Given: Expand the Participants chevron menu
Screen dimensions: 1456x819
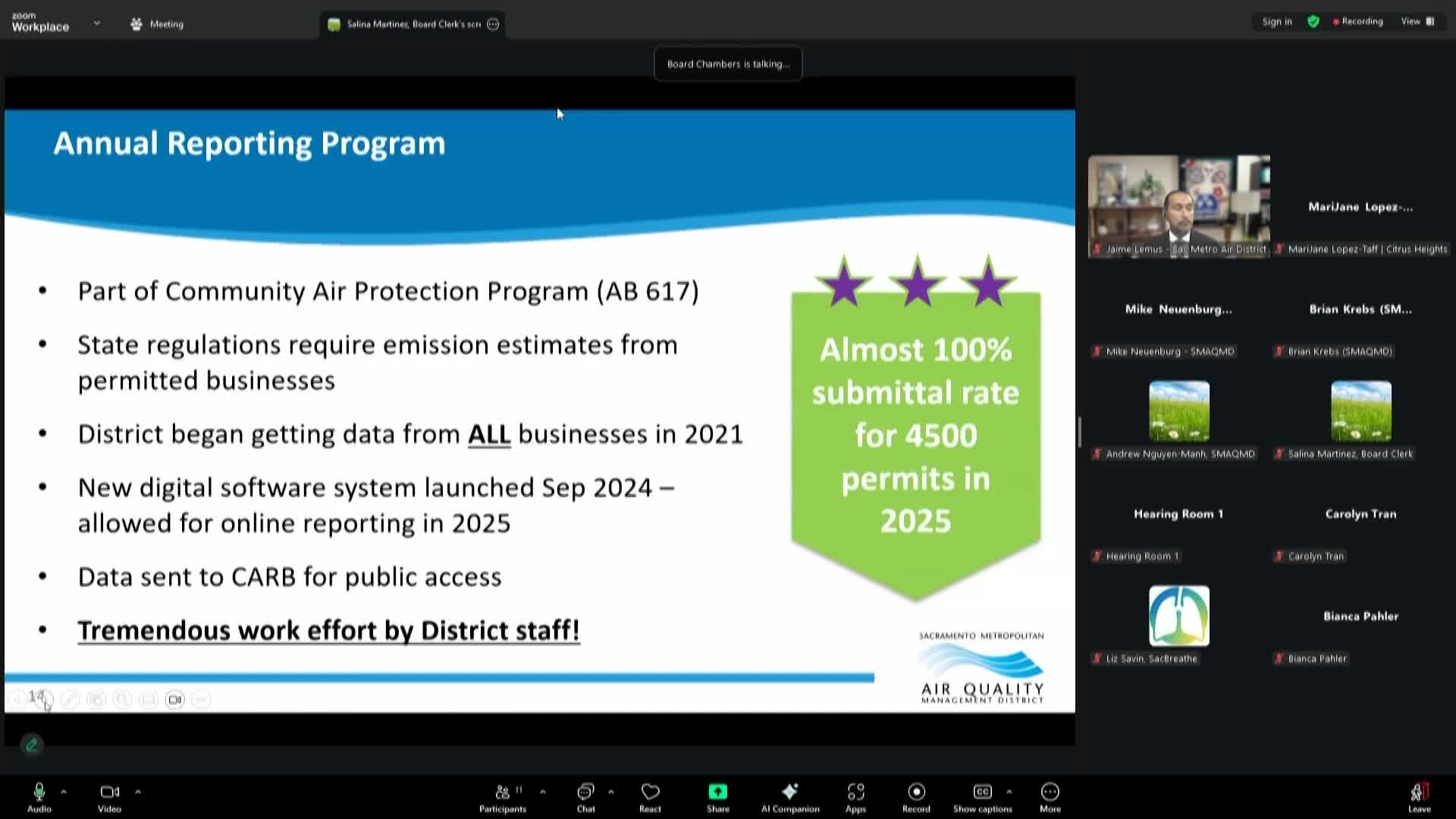Looking at the screenshot, I should 543,791.
